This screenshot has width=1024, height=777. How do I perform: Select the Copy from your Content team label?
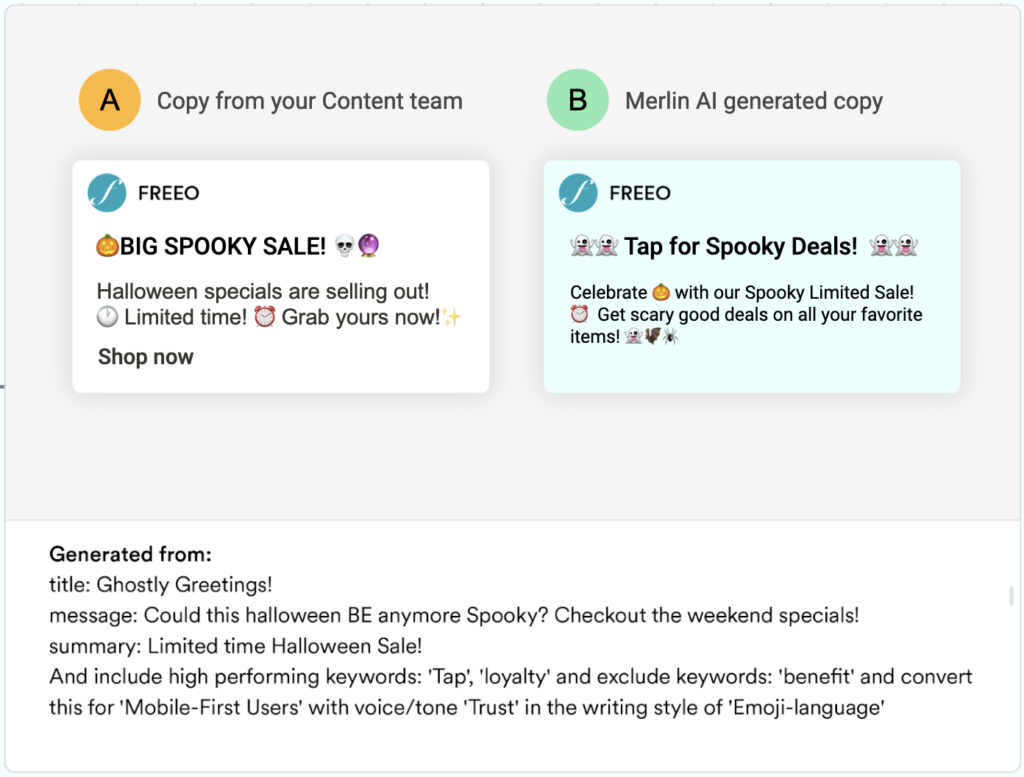coord(310,101)
